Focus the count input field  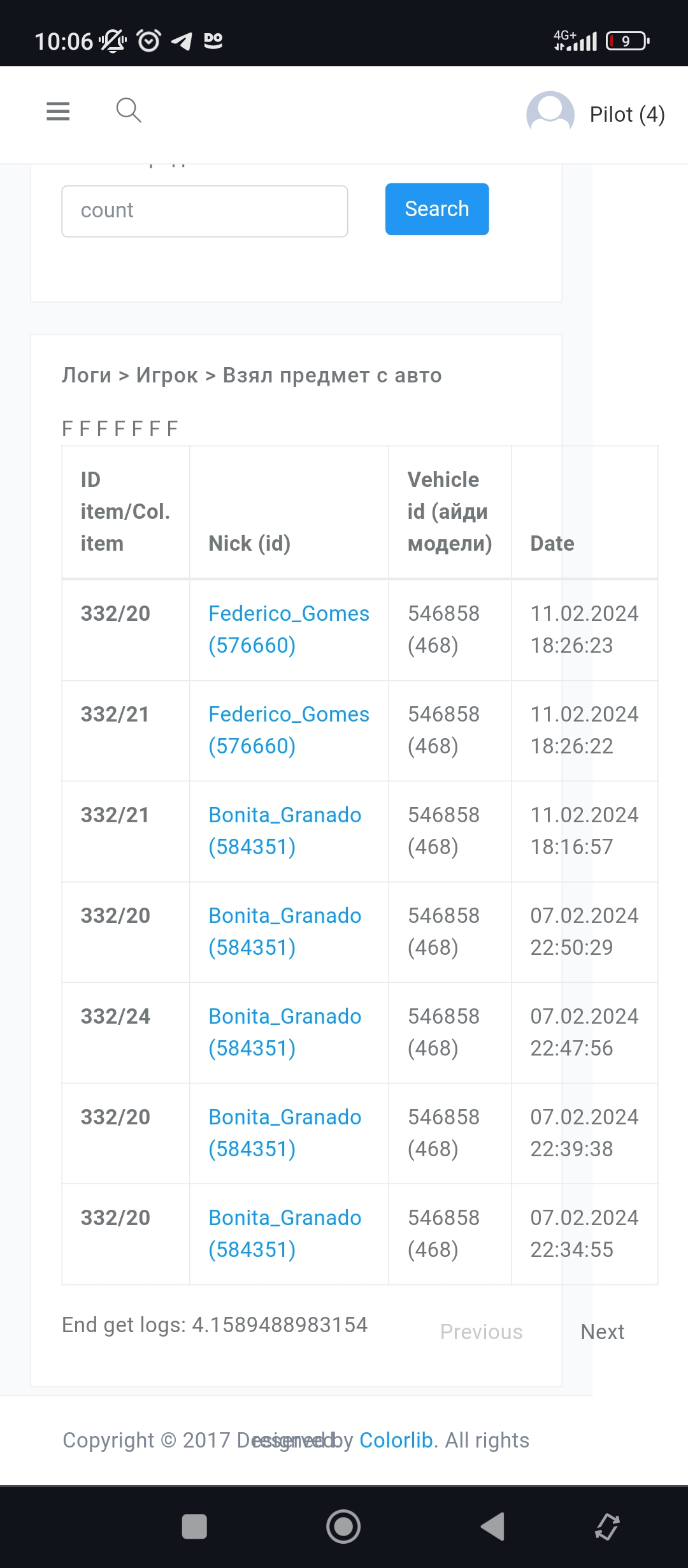point(204,211)
